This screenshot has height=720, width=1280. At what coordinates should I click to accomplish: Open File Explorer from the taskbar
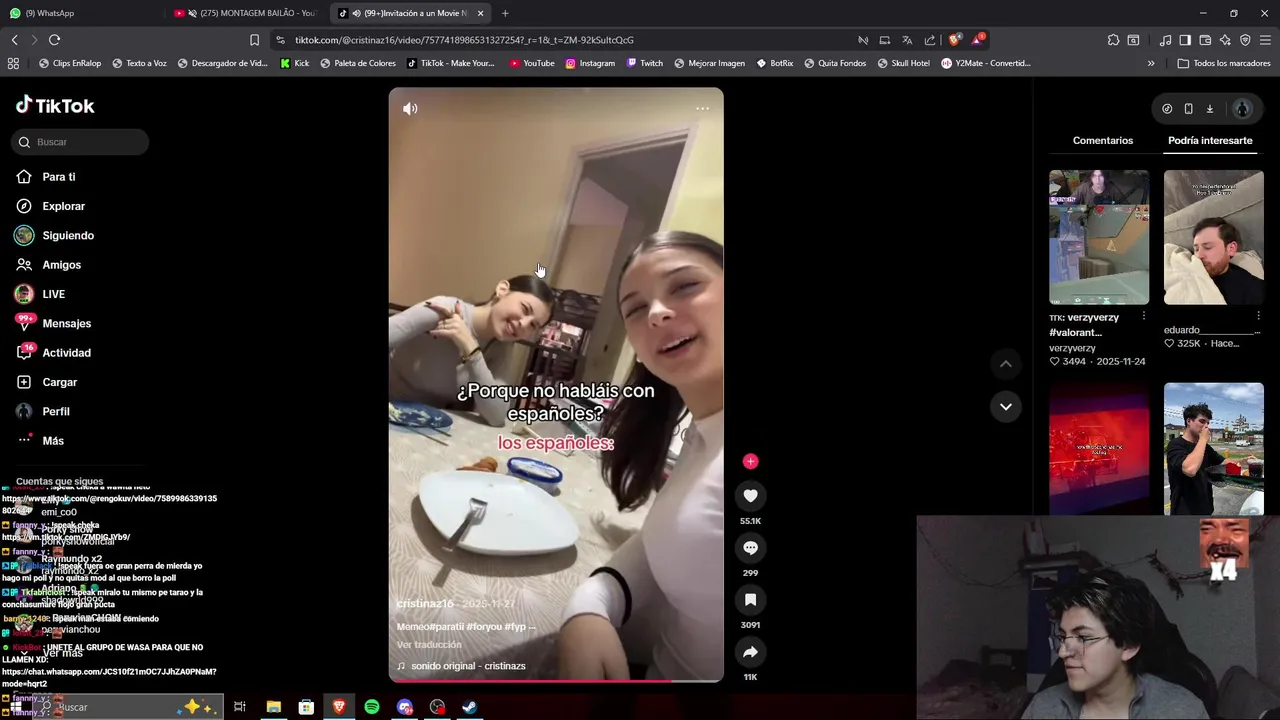pos(273,707)
